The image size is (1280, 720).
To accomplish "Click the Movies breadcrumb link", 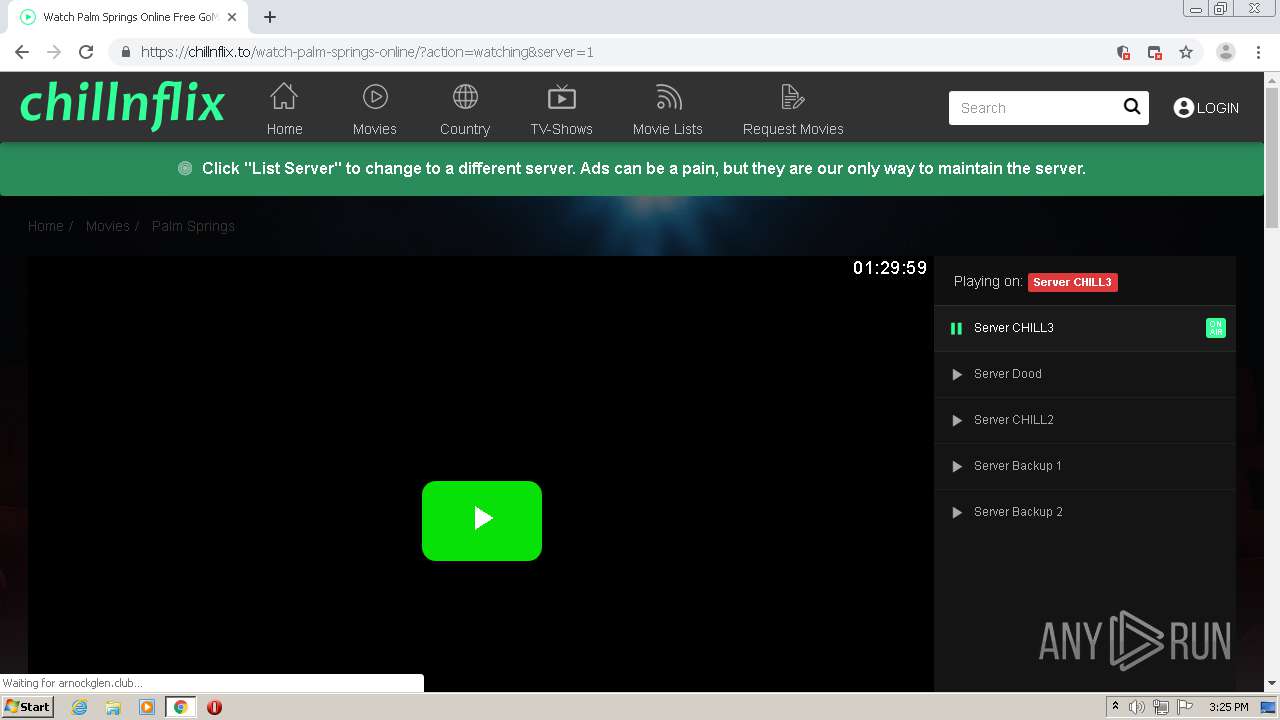I will tap(107, 226).
